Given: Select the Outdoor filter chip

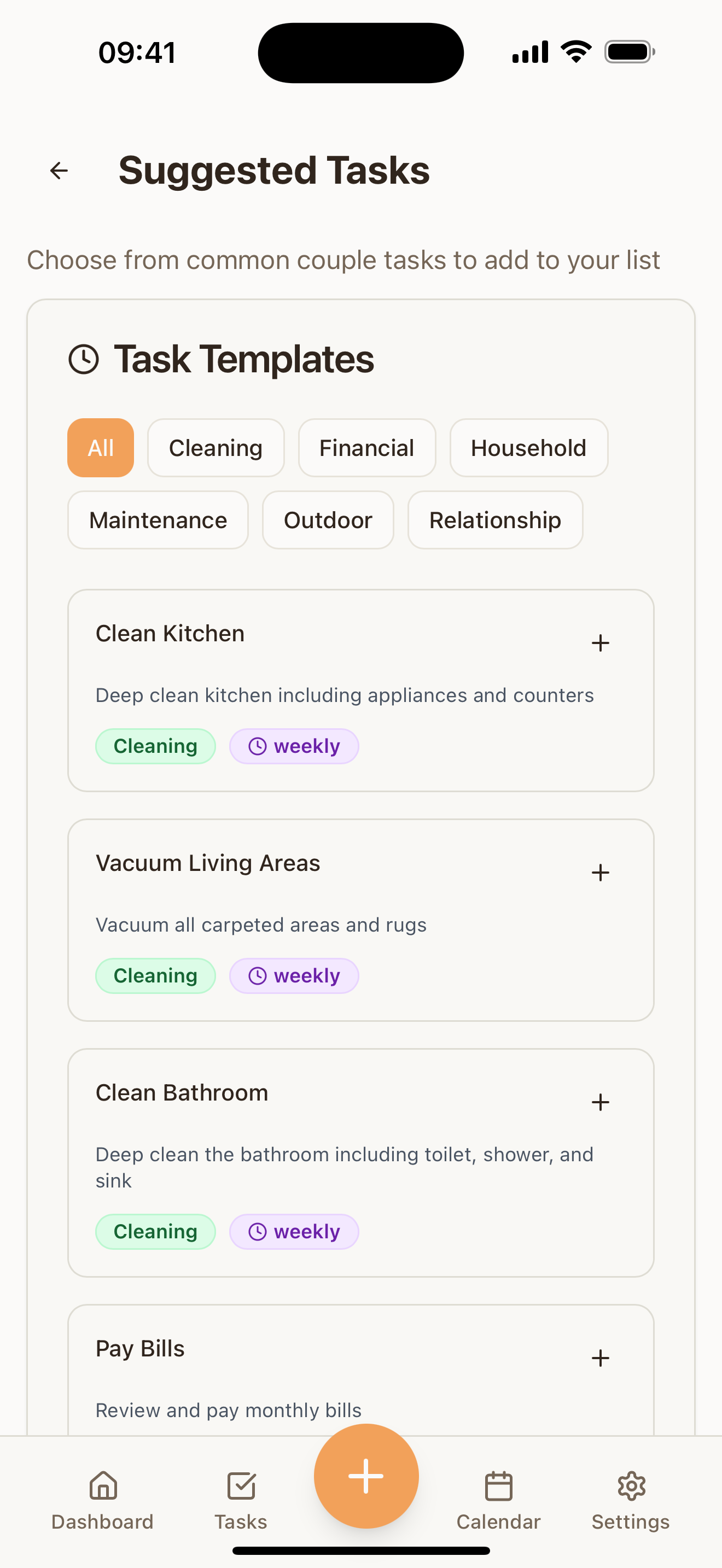Looking at the screenshot, I should 328,520.
